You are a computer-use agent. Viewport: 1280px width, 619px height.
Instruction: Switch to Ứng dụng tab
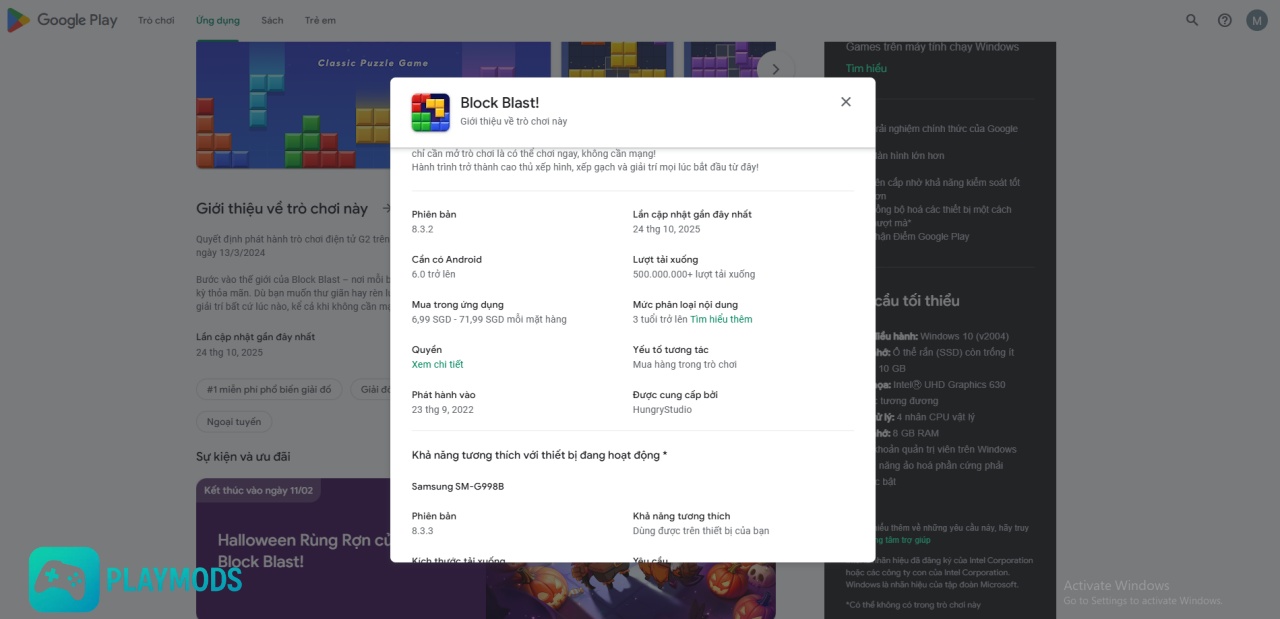(218, 20)
